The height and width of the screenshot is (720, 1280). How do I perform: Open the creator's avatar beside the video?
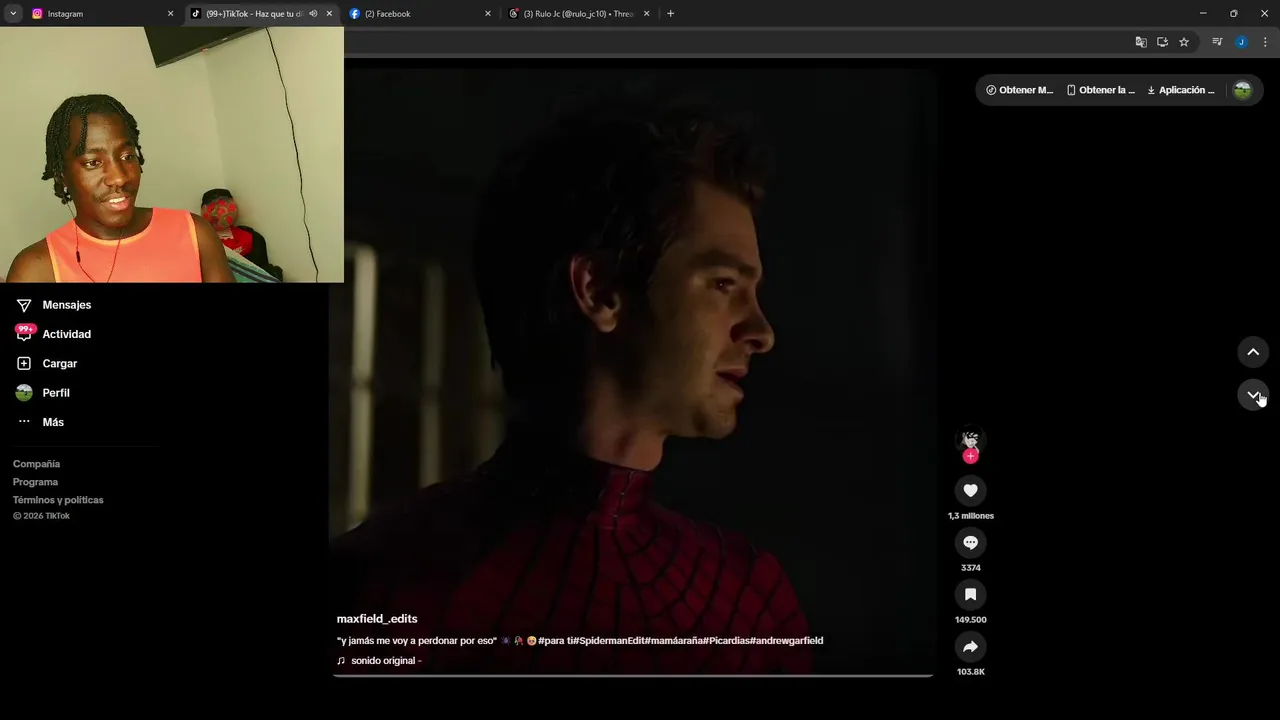click(970, 439)
